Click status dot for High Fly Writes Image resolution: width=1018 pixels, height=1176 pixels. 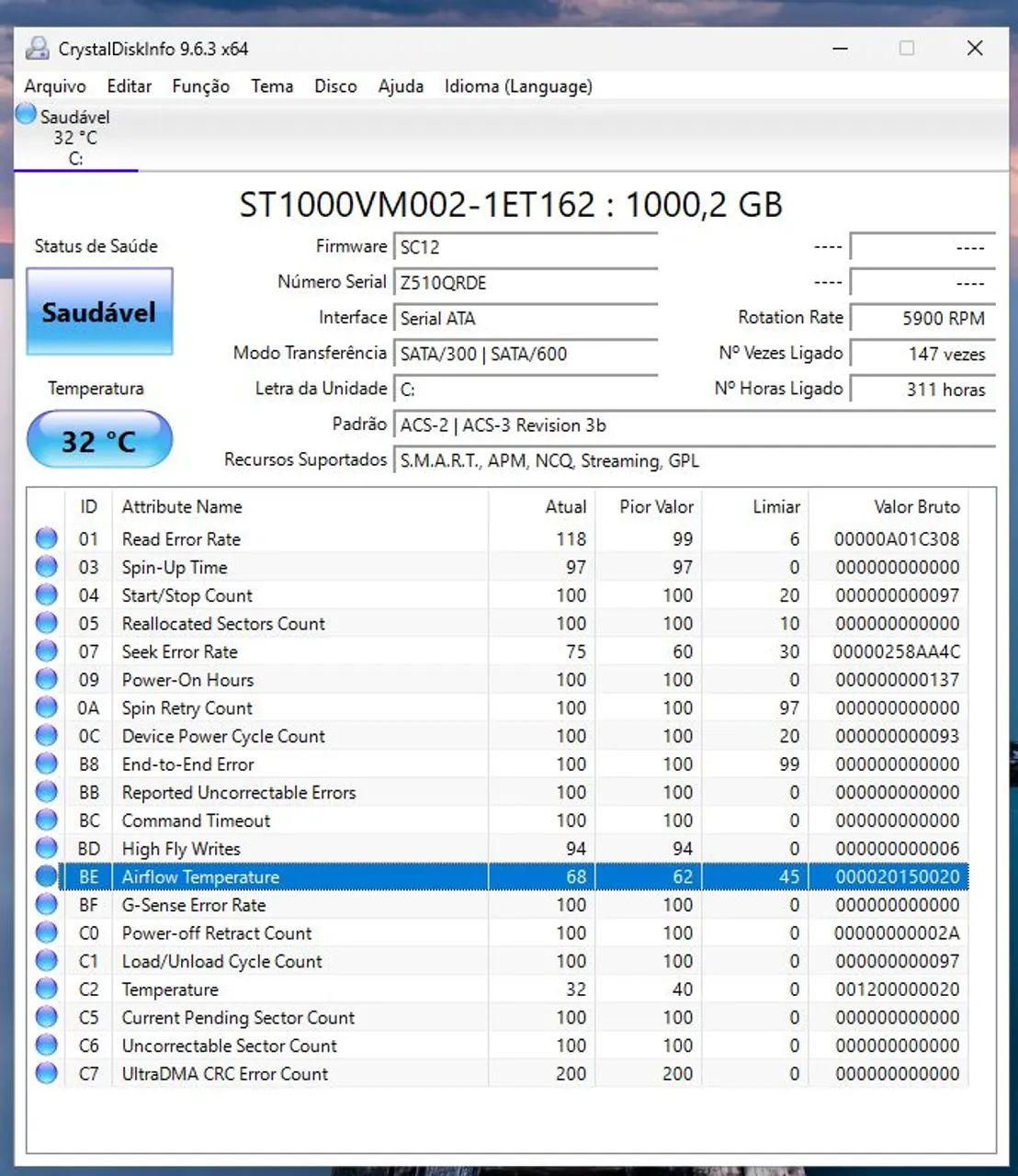pos(46,848)
